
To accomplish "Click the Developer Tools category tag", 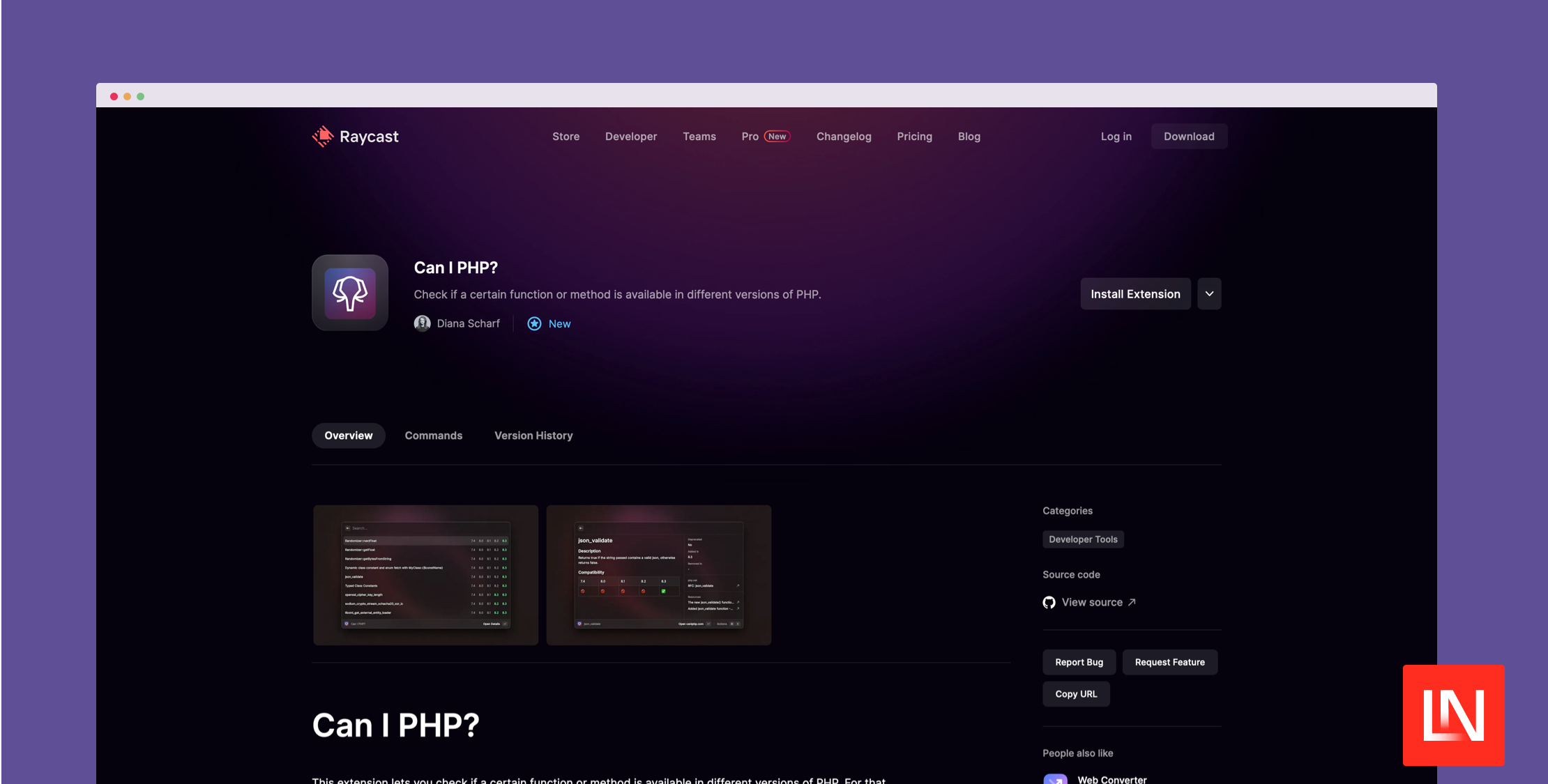I will click(x=1083, y=539).
